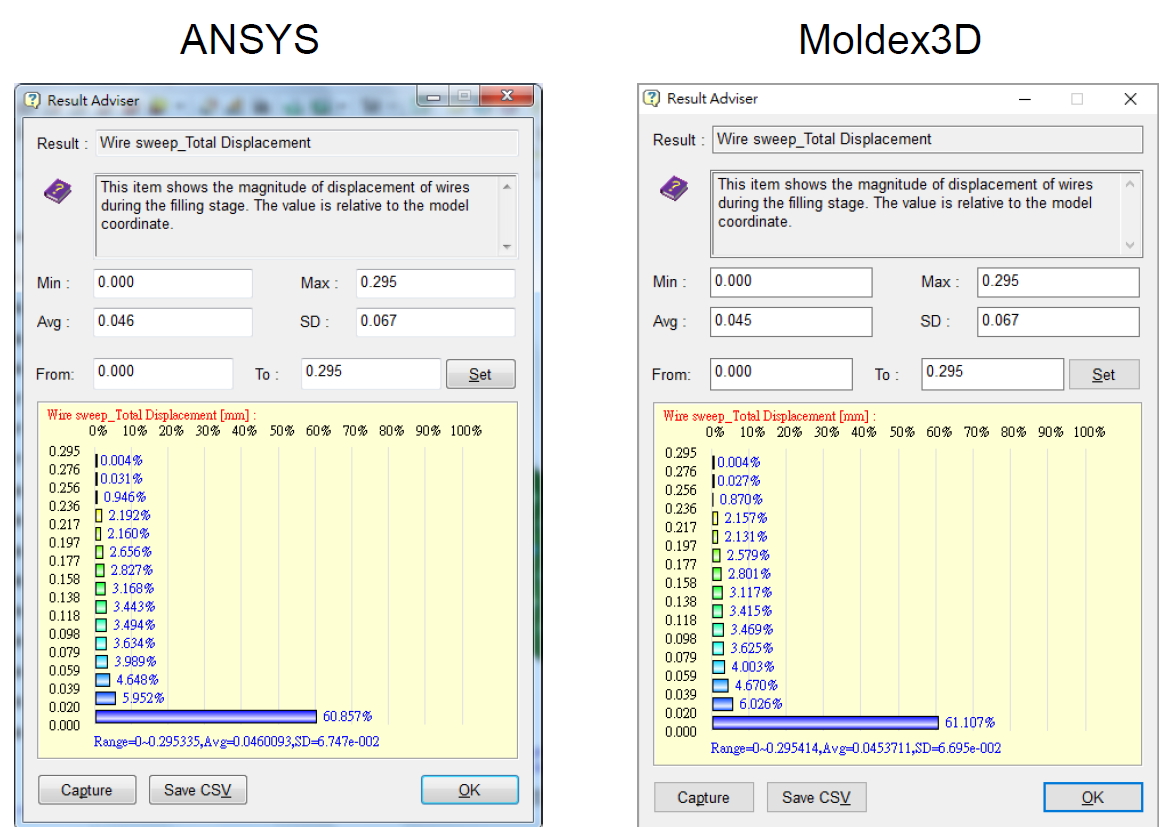
Task: Click the 5.952% bar in ANSYS chart
Action: click(x=105, y=698)
